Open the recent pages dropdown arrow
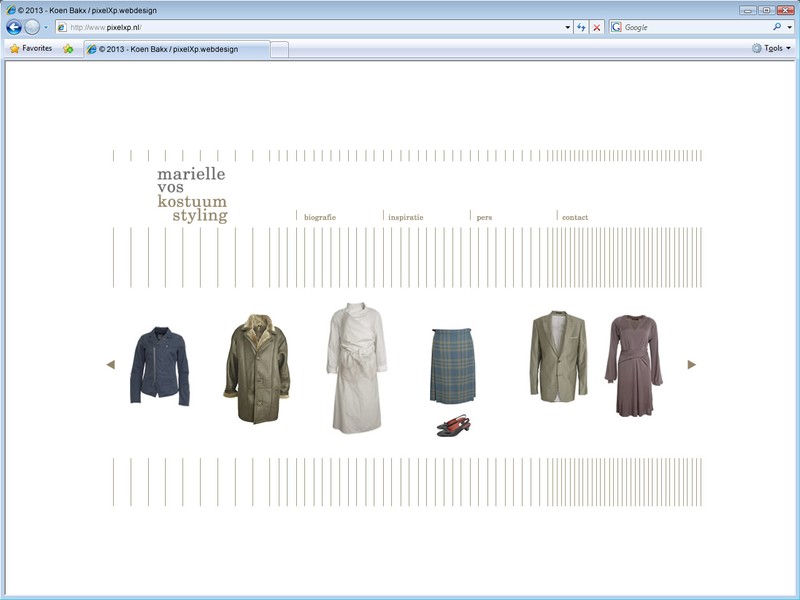800x600 pixels. point(46,27)
